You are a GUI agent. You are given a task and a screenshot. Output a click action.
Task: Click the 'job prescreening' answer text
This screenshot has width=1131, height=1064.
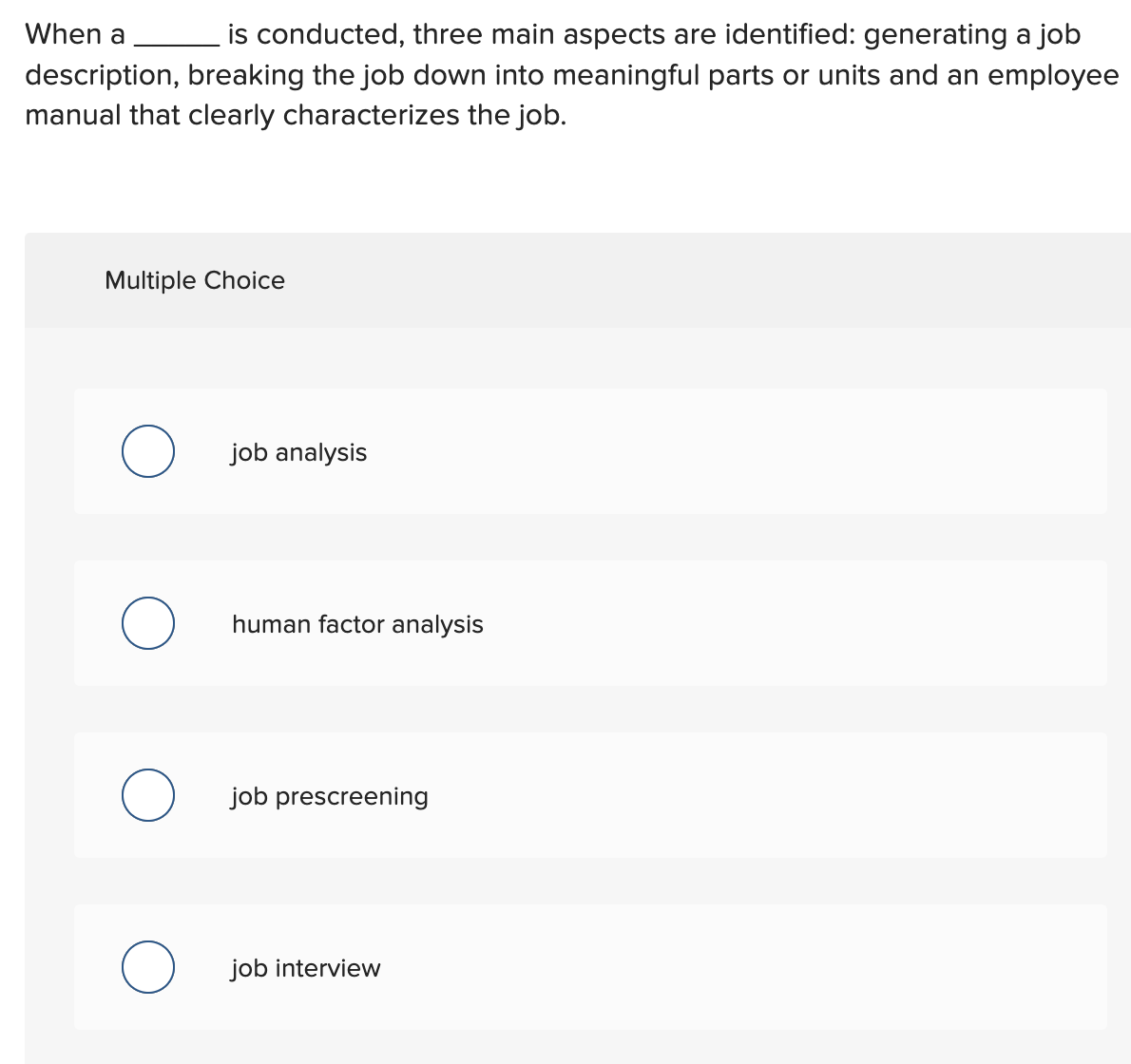point(329,796)
